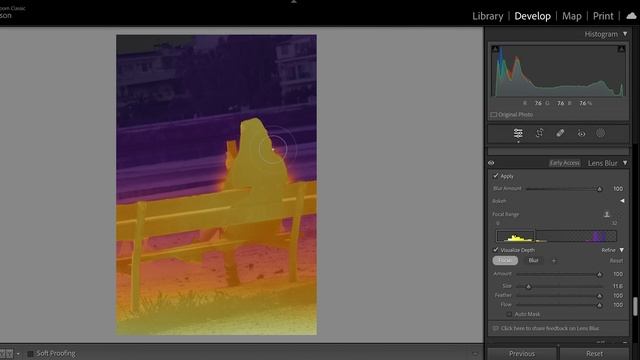Click the Flow value 100
The image size is (640, 360).
tap(618, 305)
